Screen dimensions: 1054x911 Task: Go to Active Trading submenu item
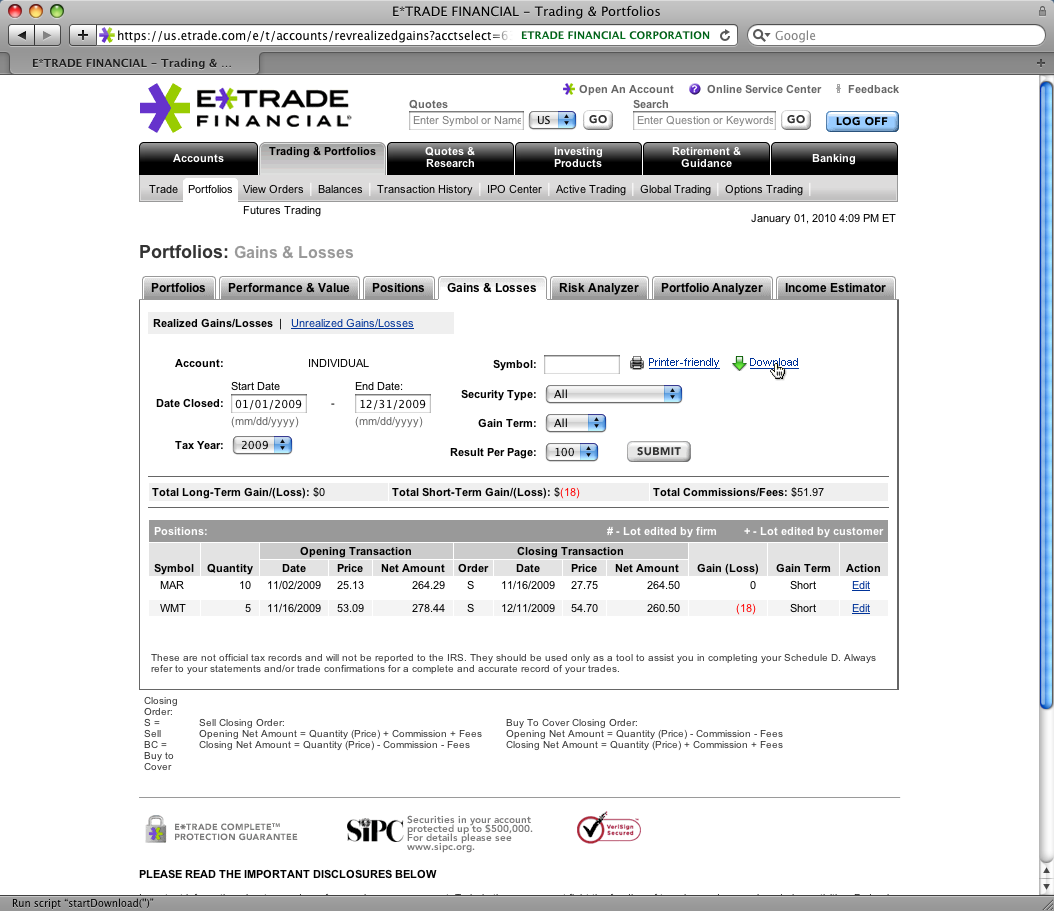[x=591, y=190]
